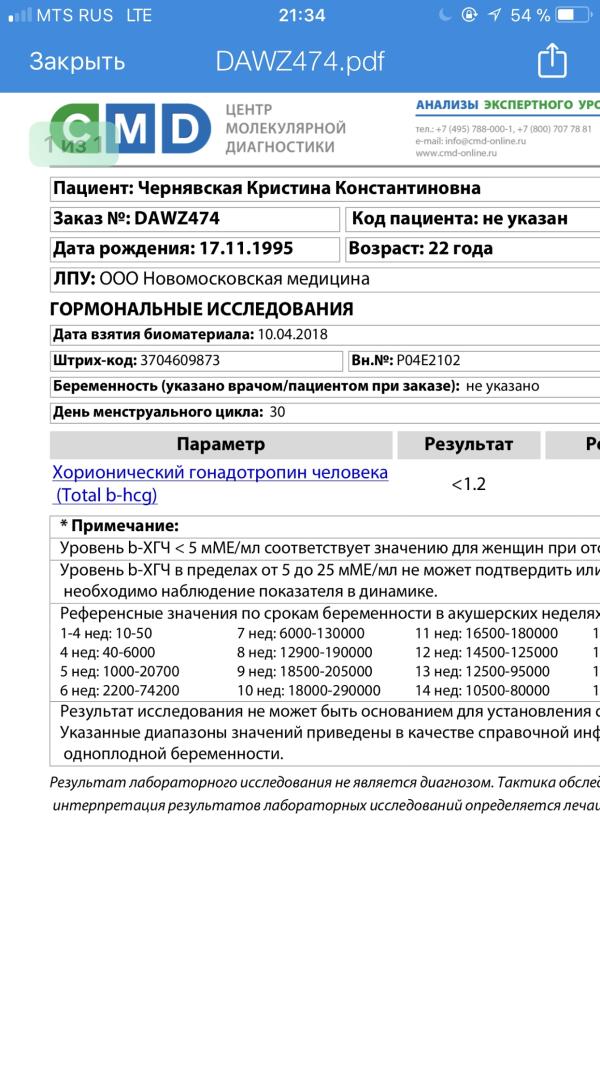Viewport: 600px width, 1066px height.
Task: Tap 'MTS RUS LTE' carrier label
Action: (94, 15)
